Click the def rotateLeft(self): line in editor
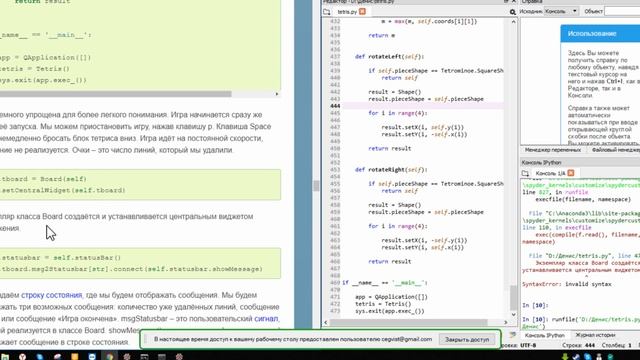640x360 pixels. 389,57
